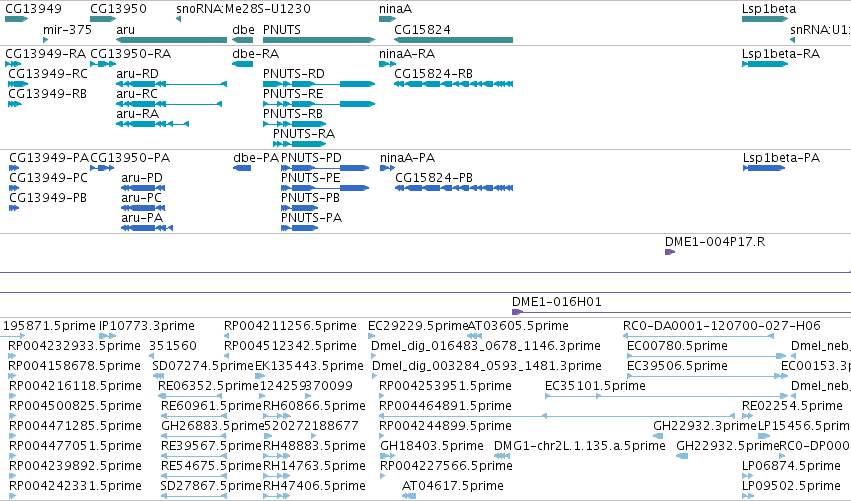Click the mir-375 gene label

(x=67, y=29)
